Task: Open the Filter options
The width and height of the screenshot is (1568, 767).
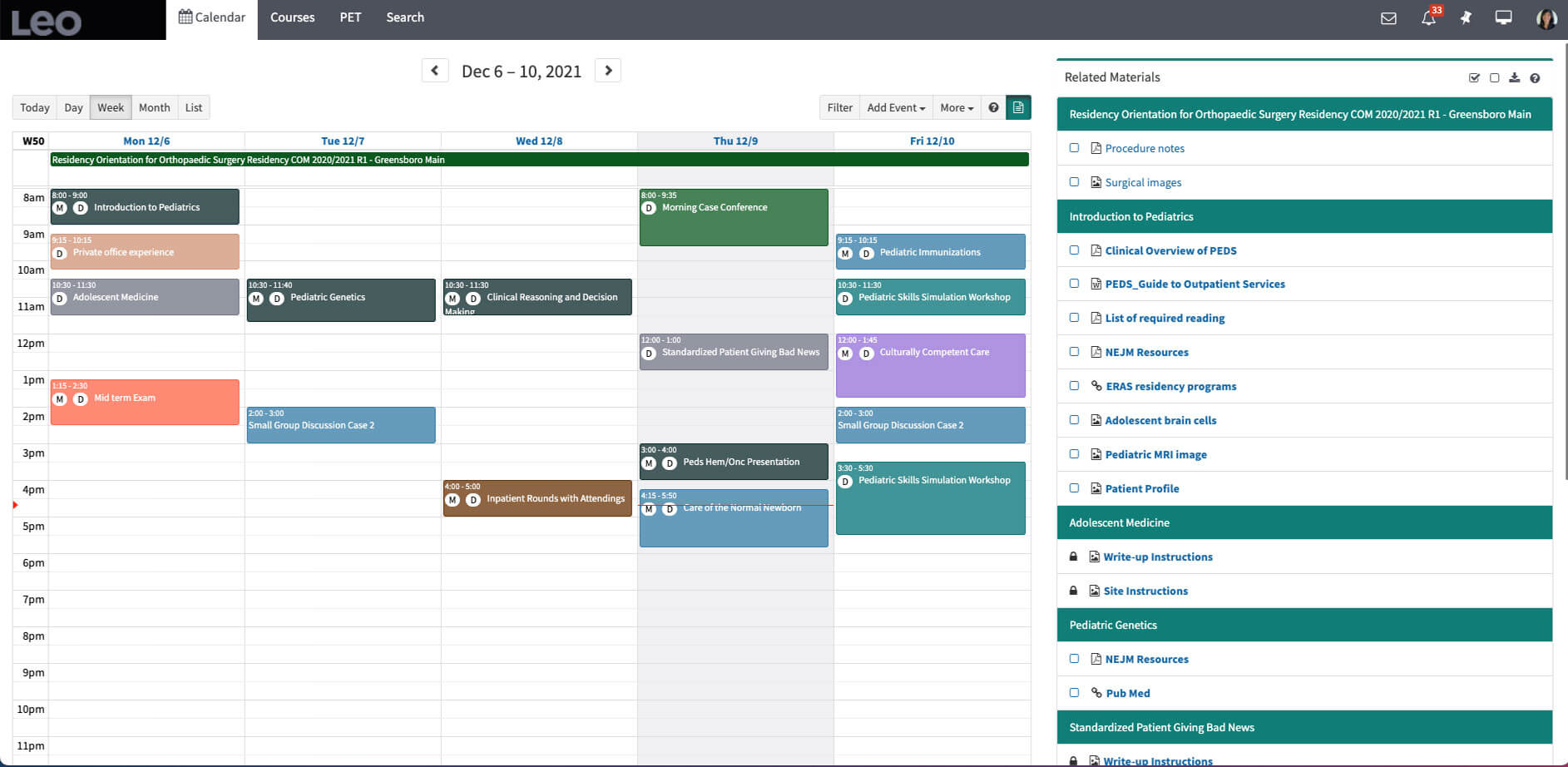Action: [x=839, y=107]
